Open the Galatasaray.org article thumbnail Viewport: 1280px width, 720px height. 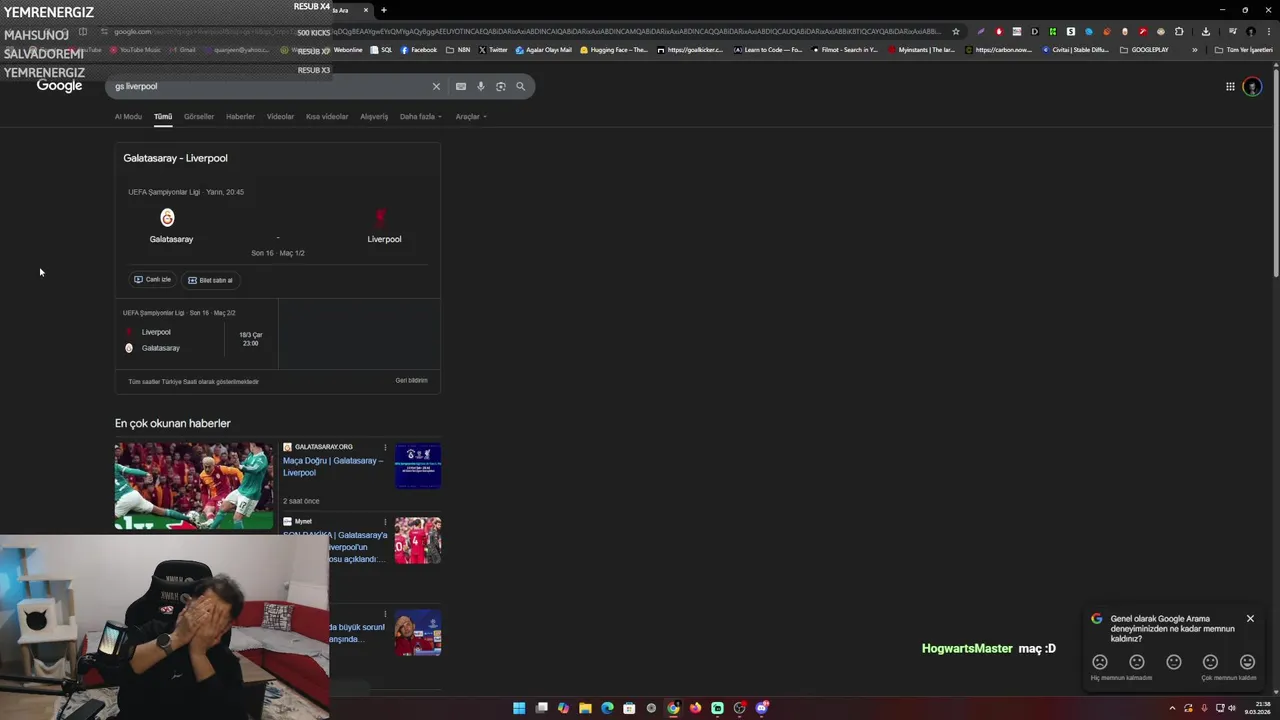418,466
